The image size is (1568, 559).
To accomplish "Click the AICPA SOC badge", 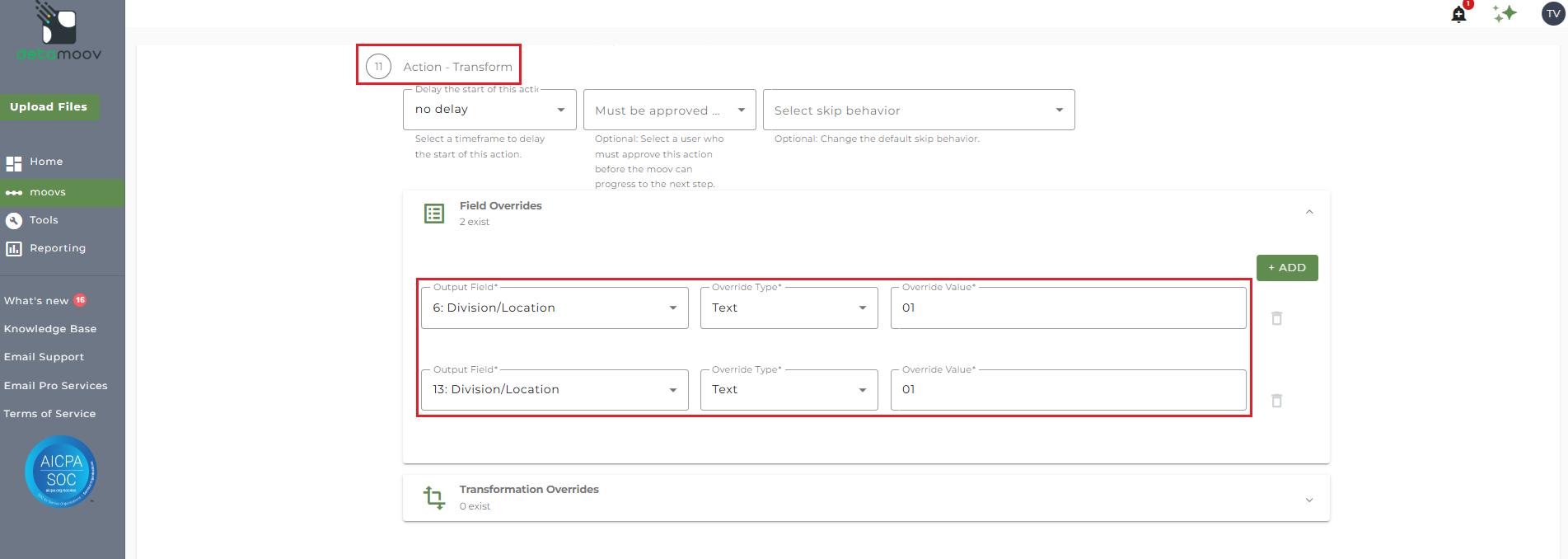I will point(61,472).
